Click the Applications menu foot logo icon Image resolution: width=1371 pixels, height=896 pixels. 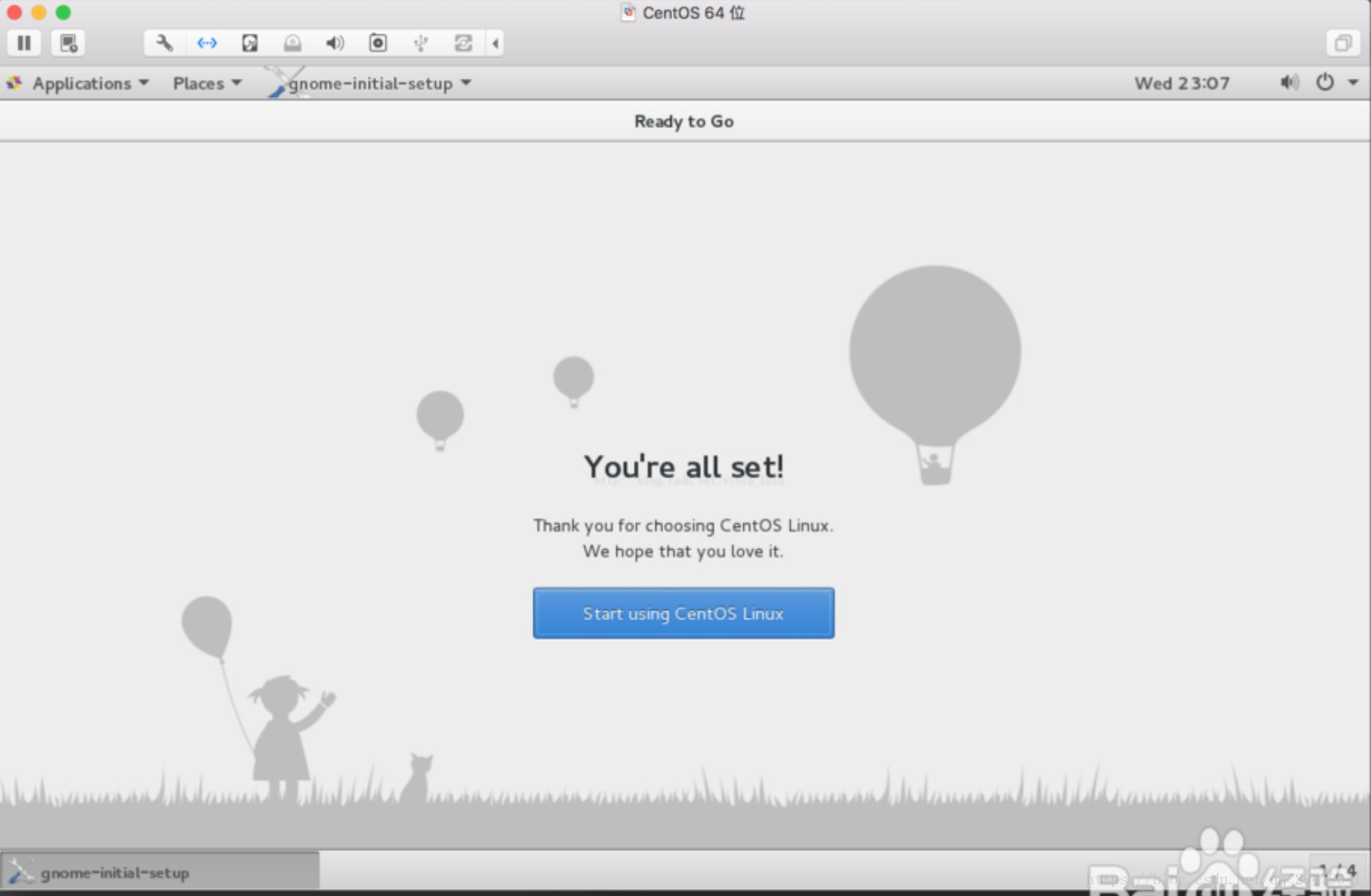(14, 83)
